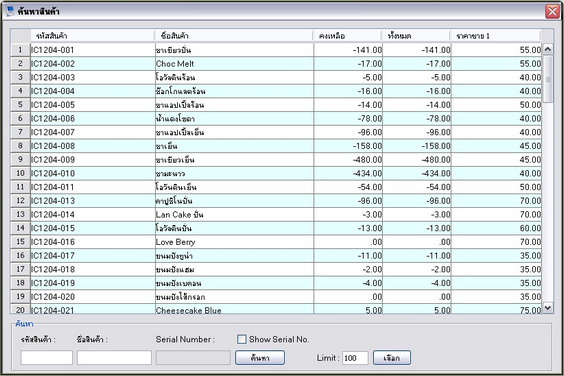The width and height of the screenshot is (564, 376).
Task: Click product code IC1204-013
Action: (53, 201)
